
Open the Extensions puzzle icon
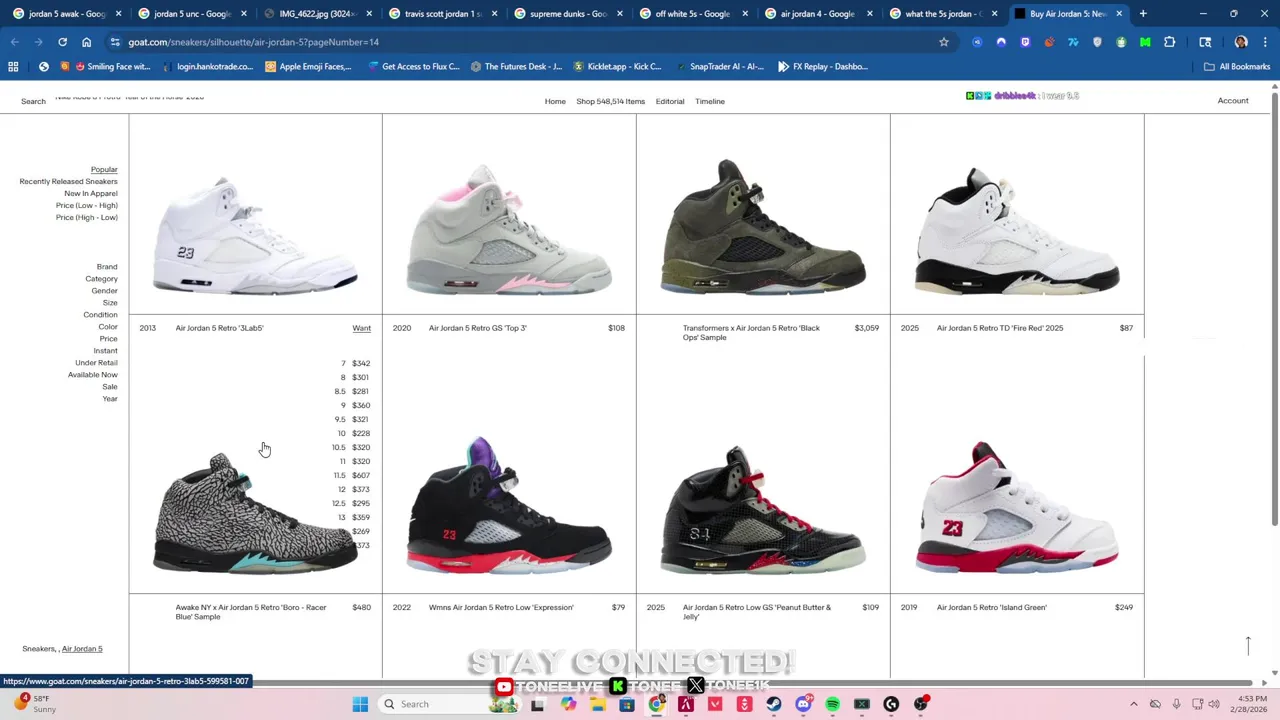(1169, 42)
